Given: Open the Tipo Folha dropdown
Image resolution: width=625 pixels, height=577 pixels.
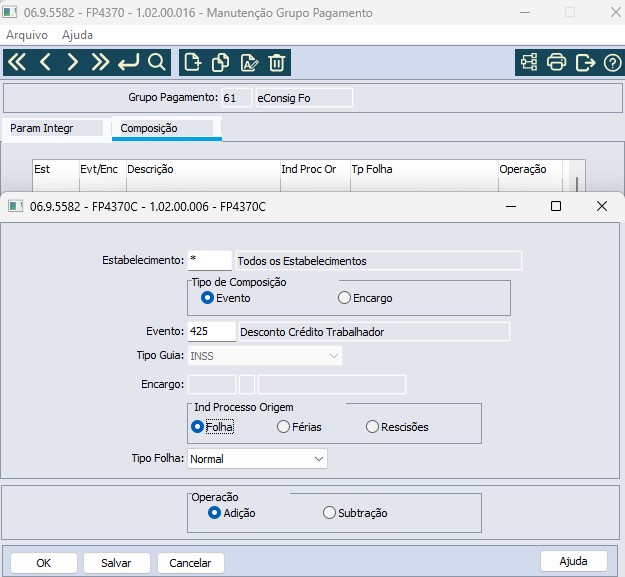Looking at the screenshot, I should click(257, 459).
